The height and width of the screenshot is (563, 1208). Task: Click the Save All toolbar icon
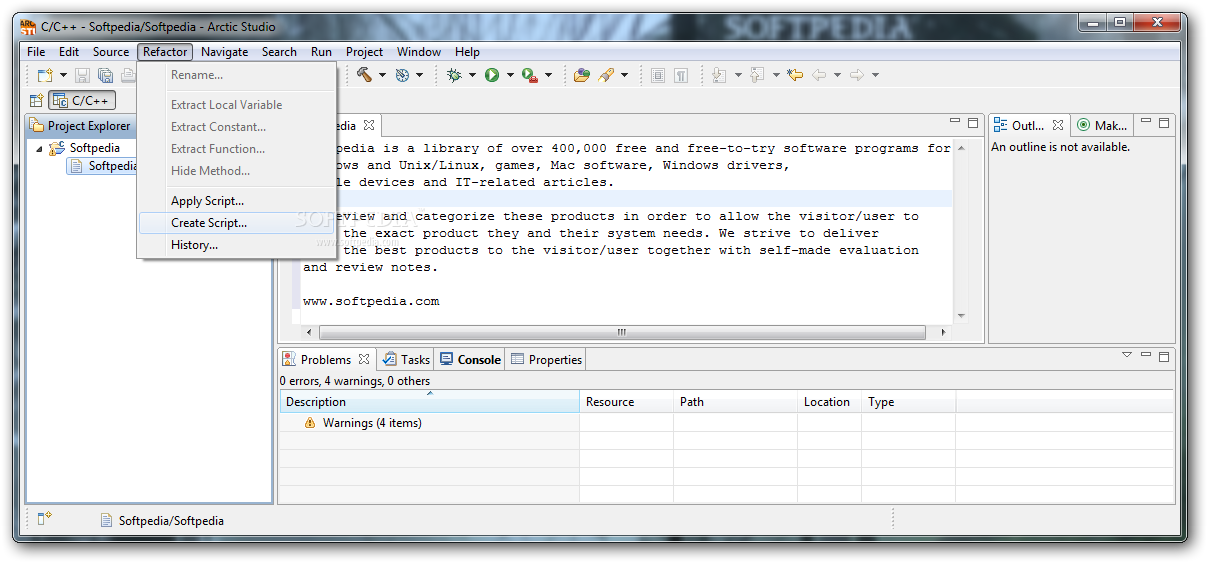point(105,75)
